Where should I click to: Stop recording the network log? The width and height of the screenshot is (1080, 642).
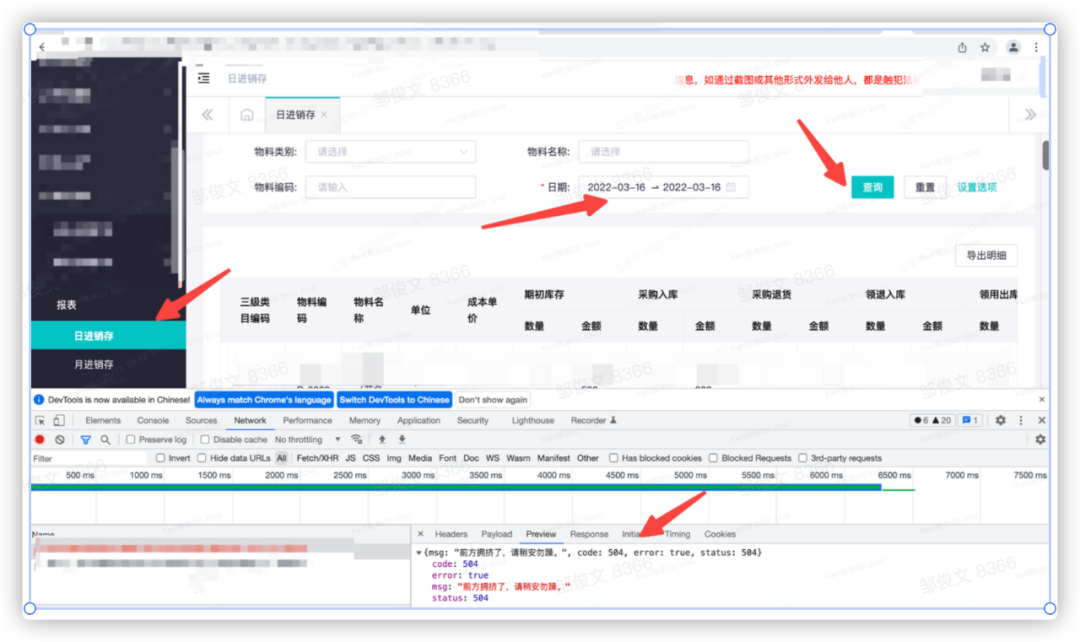40,439
